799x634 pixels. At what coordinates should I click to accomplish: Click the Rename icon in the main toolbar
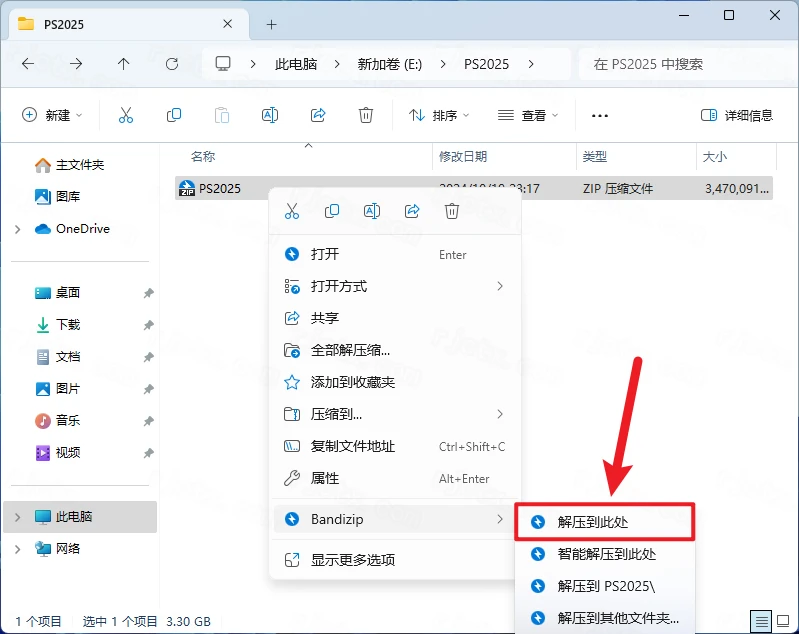click(270, 115)
